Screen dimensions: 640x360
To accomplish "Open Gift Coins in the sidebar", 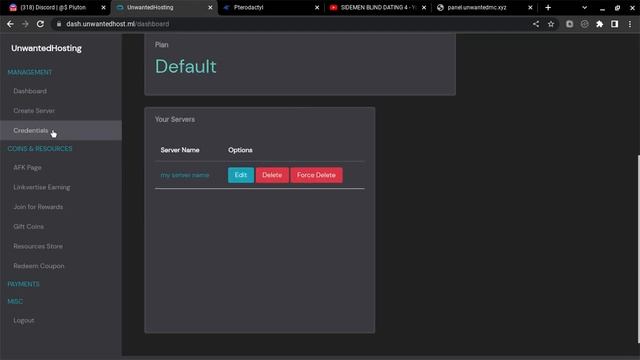I will pos(29,227).
